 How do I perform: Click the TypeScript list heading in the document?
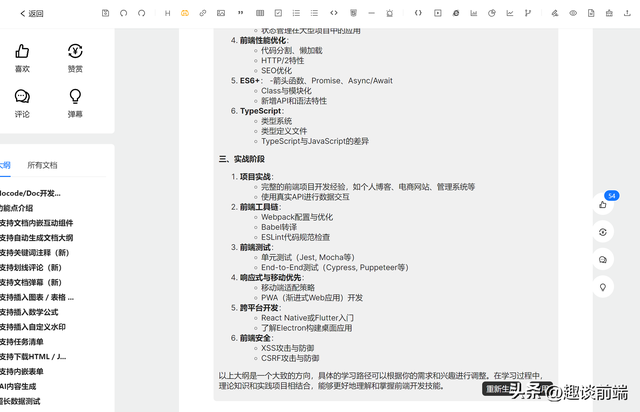(260, 111)
